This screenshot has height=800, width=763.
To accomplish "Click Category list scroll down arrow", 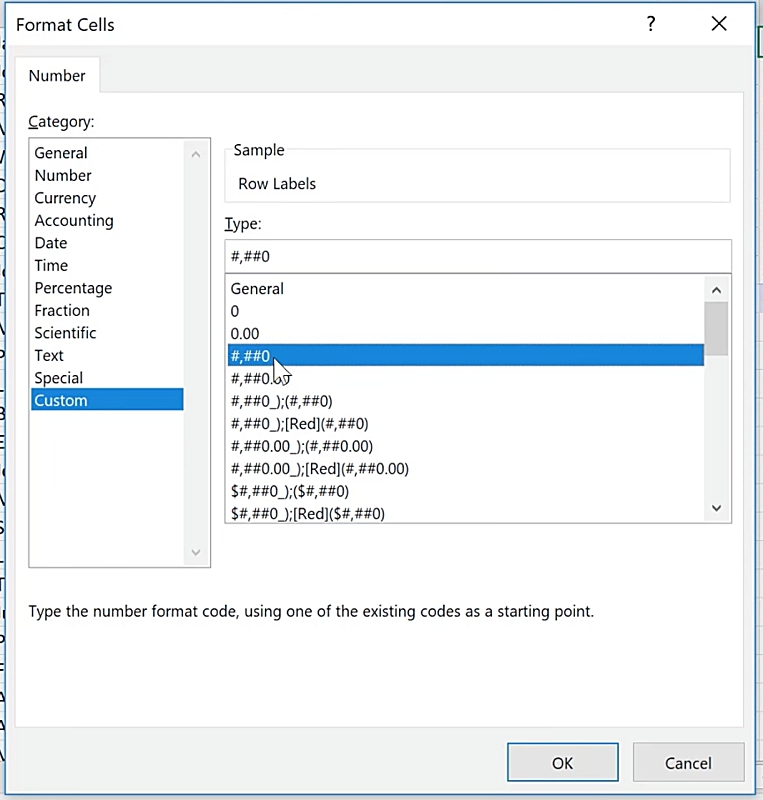I will (x=195, y=552).
